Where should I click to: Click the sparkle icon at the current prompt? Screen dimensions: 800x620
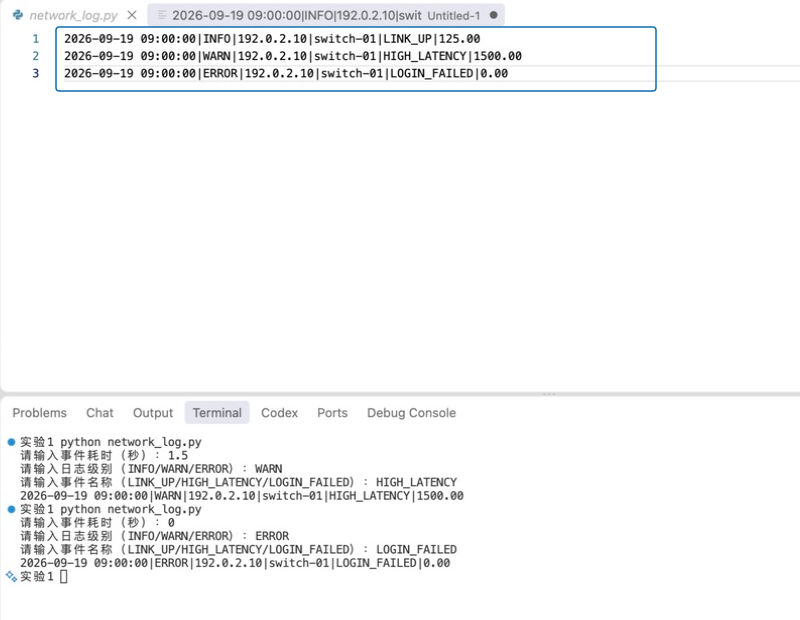tap(11, 577)
